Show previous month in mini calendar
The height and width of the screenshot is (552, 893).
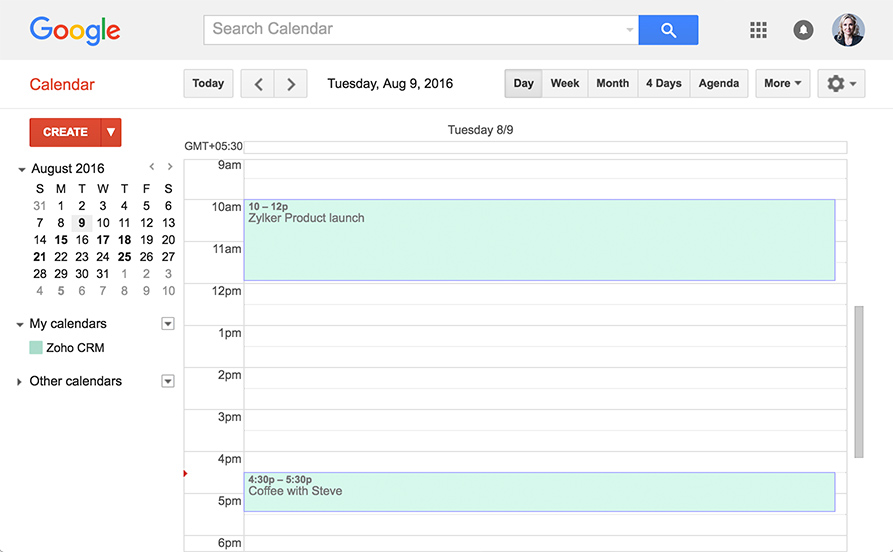pyautogui.click(x=152, y=167)
